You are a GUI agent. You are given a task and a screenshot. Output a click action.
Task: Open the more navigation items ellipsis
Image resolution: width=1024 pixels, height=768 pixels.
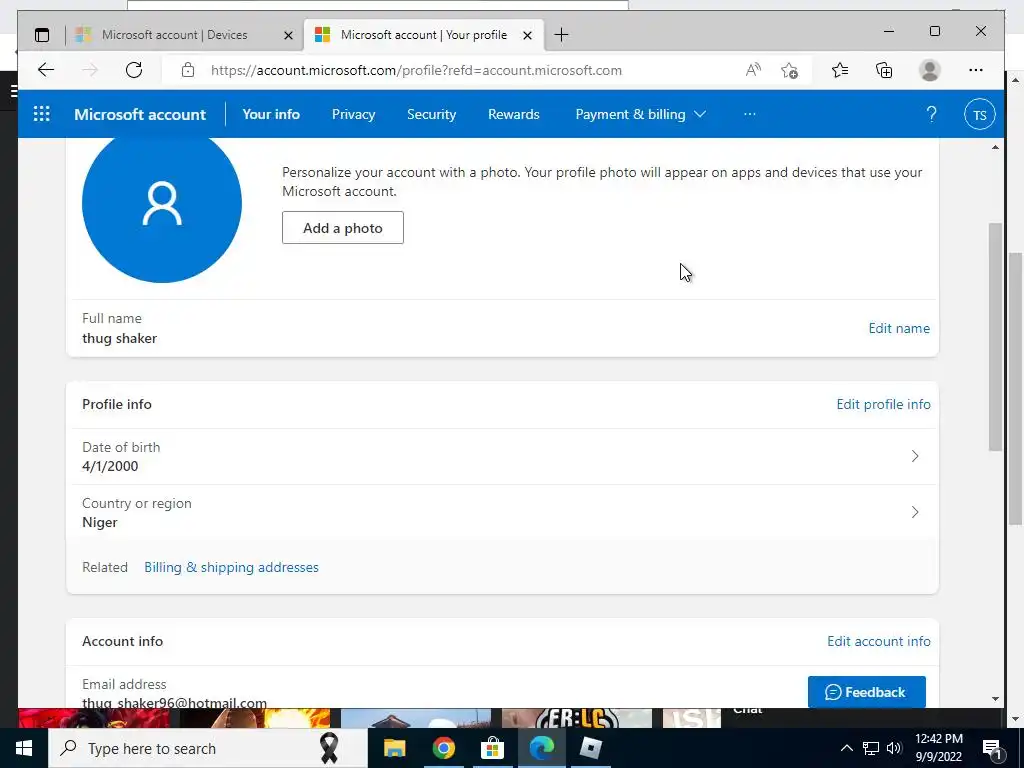point(750,114)
